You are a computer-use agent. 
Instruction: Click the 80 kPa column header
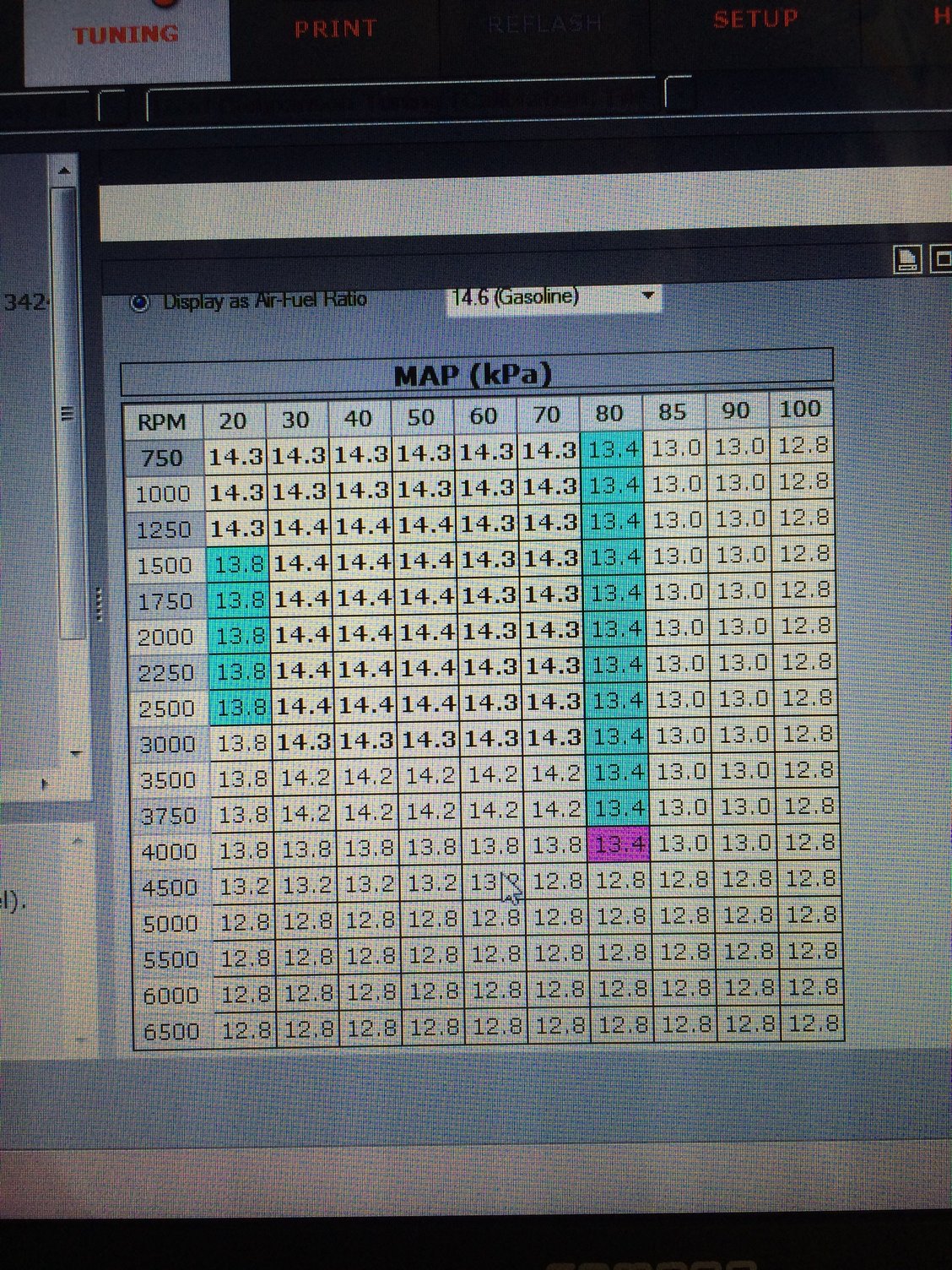click(609, 414)
